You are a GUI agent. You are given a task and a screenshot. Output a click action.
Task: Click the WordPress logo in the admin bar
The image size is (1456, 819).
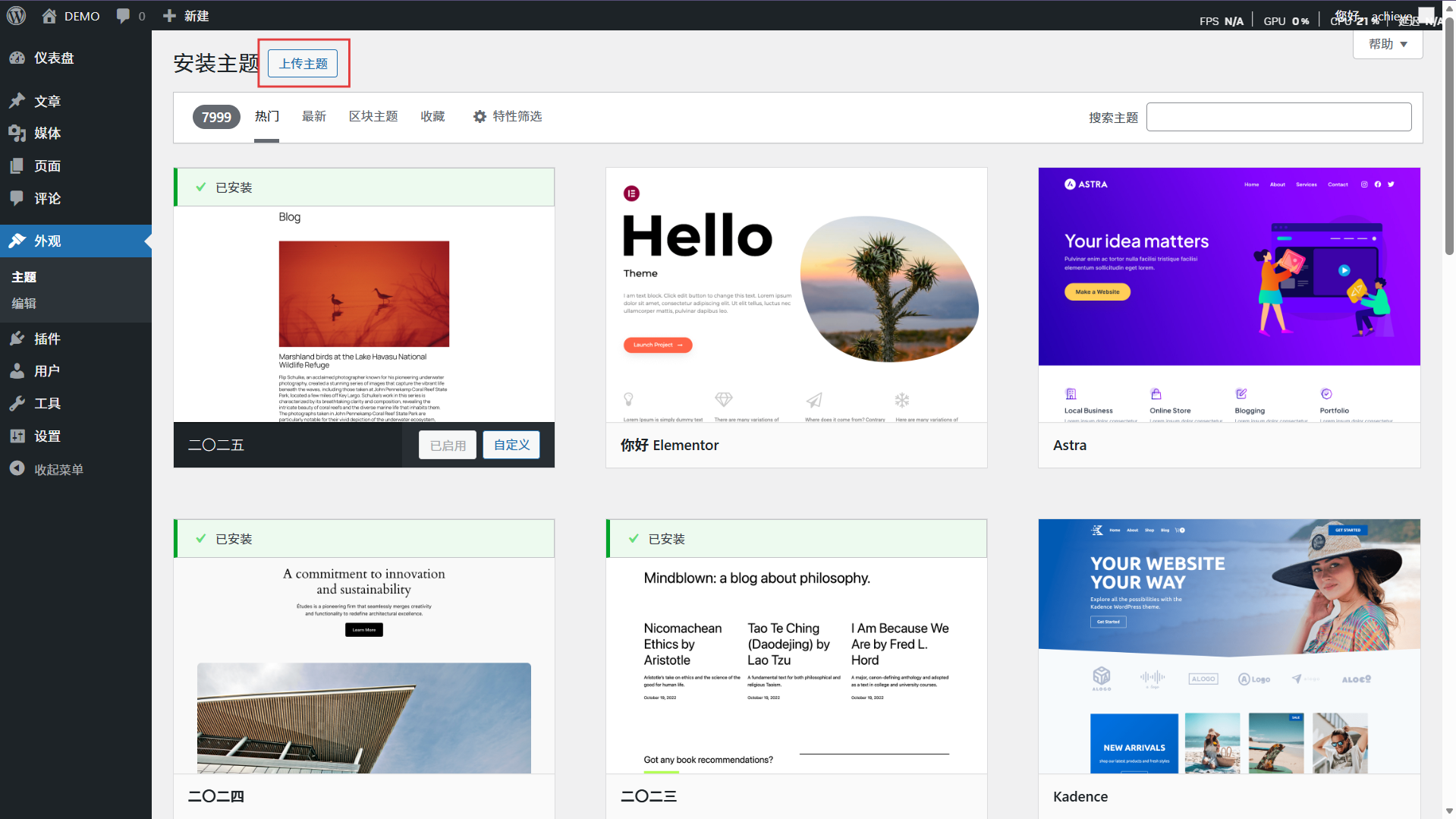[x=16, y=15]
